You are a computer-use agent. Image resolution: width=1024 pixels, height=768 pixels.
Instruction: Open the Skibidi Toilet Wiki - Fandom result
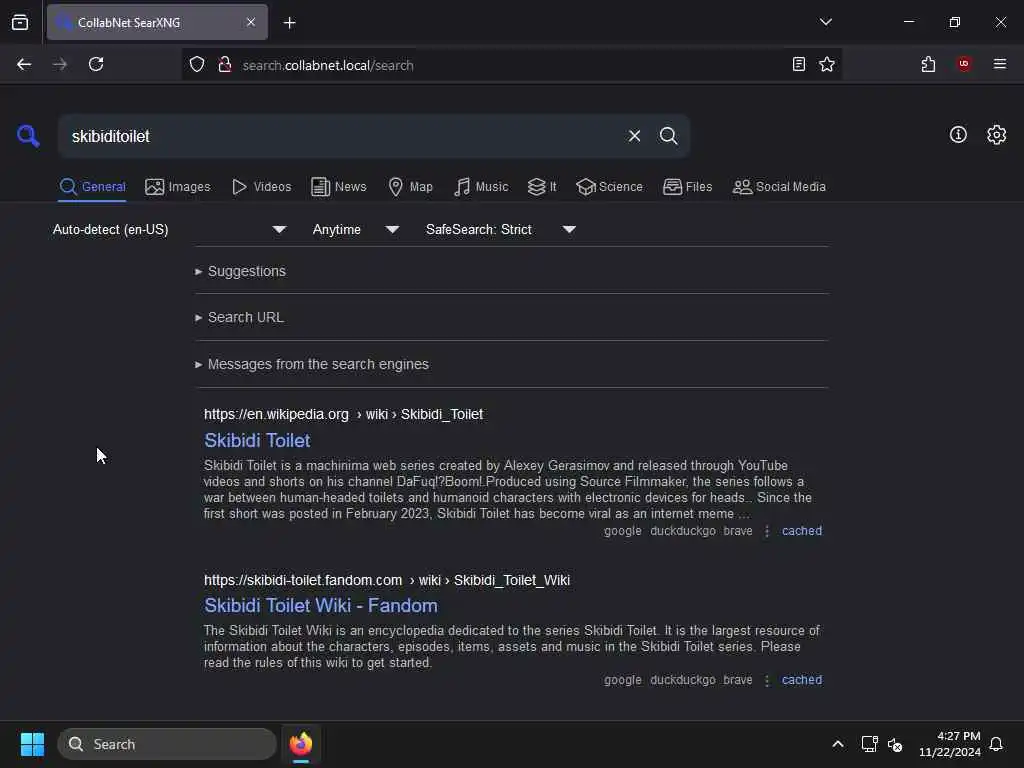[321, 606]
